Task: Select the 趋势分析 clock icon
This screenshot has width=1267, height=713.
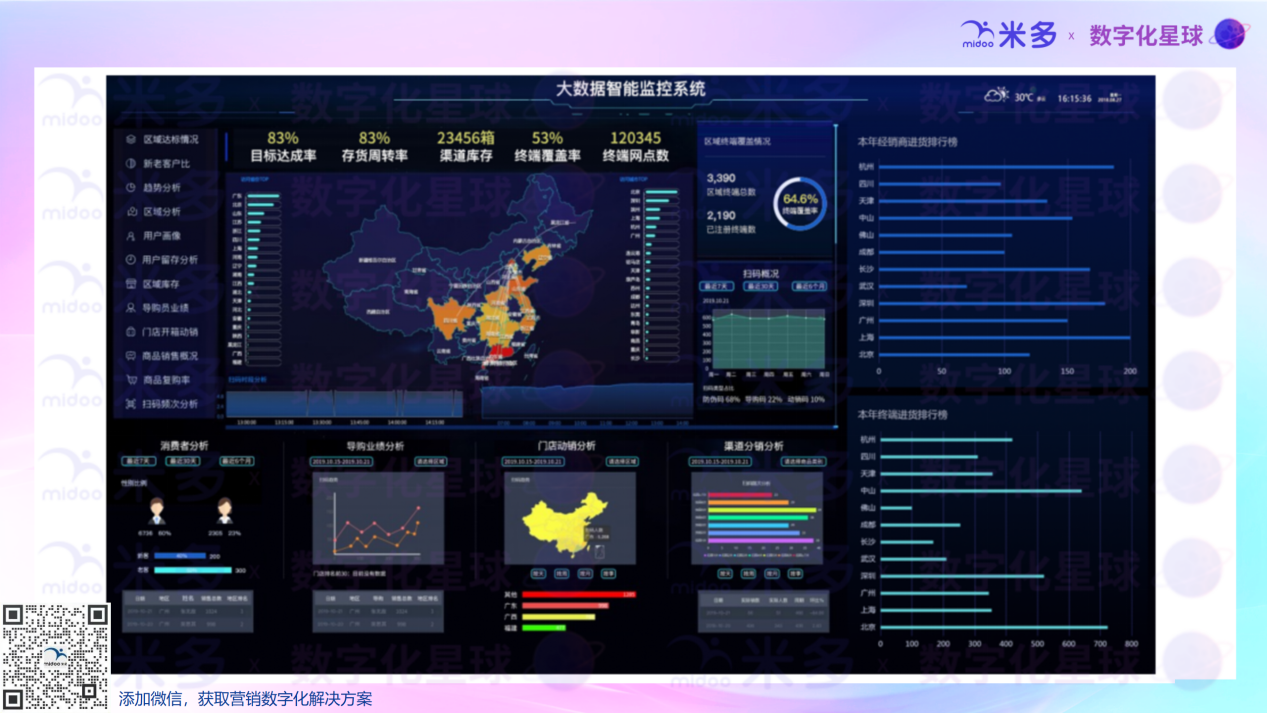Action: point(131,188)
